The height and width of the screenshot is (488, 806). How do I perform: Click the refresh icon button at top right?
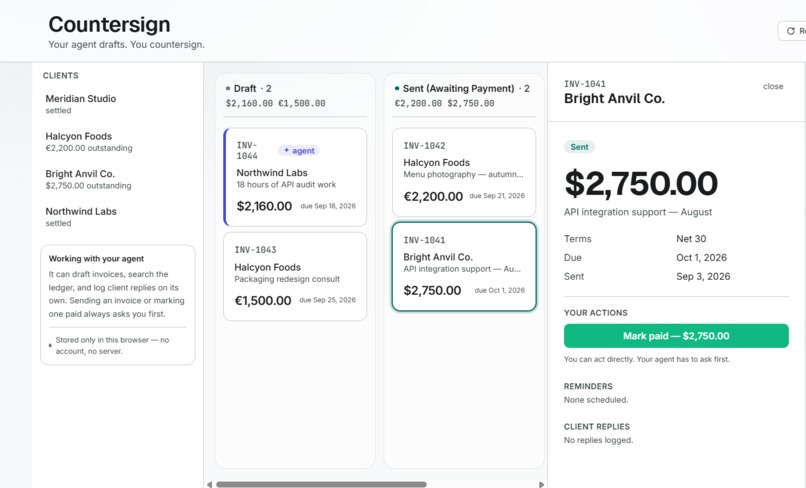coord(792,31)
